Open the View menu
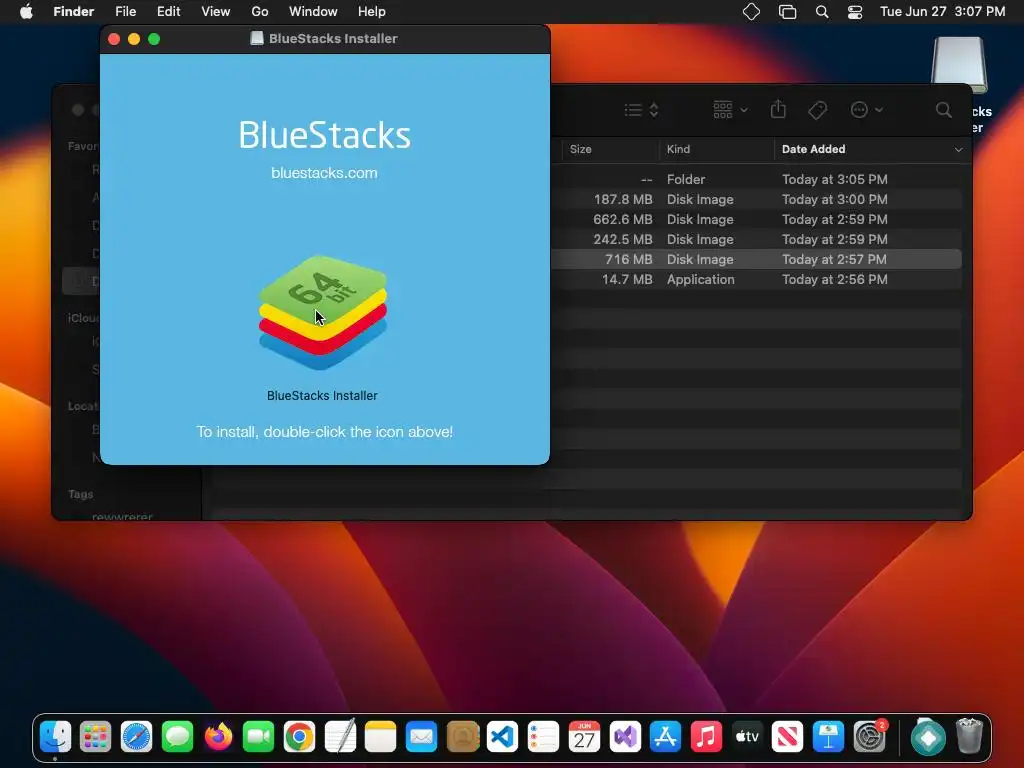This screenshot has width=1024, height=768. (x=216, y=12)
